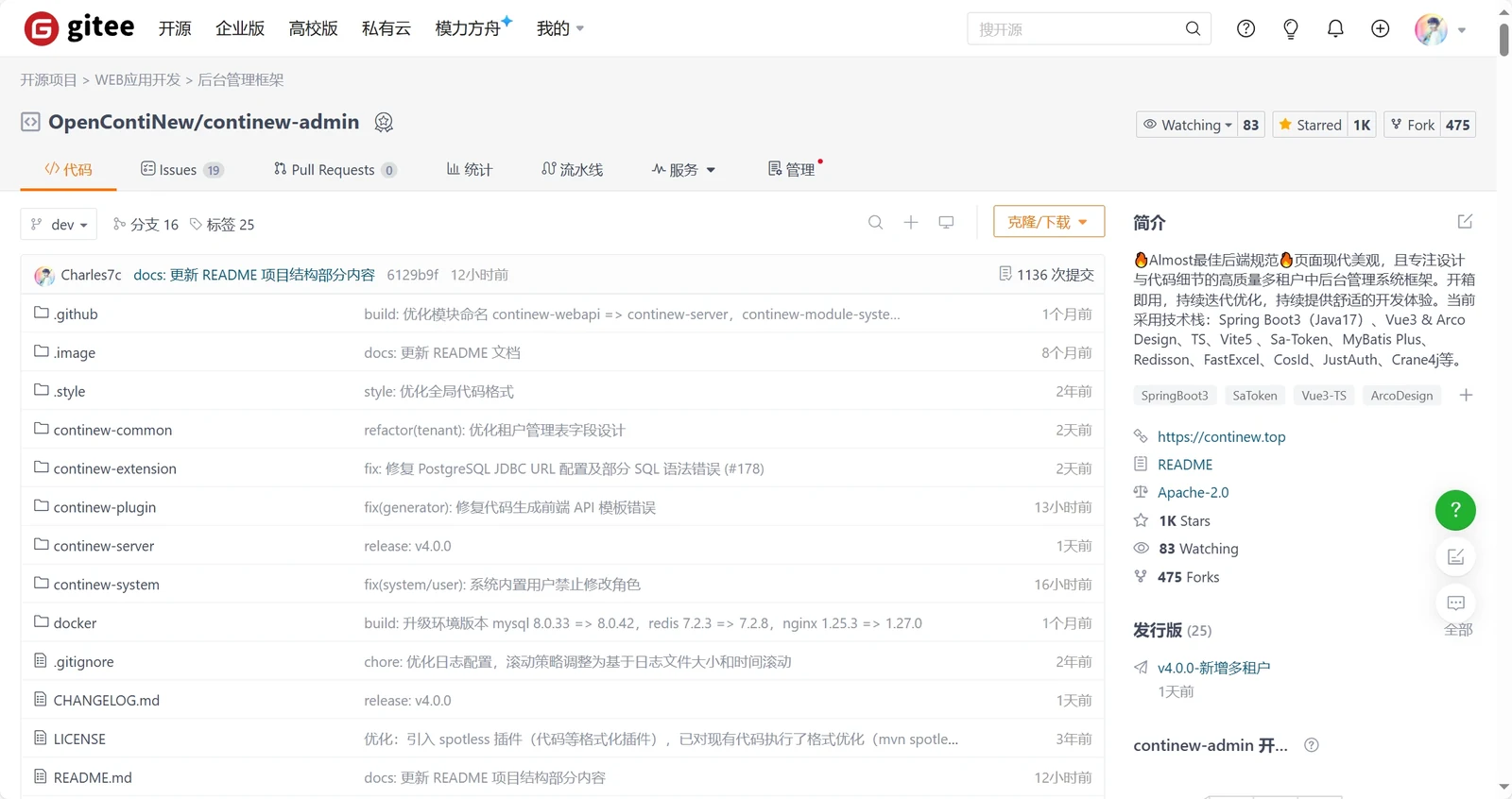Open the https://continew.top link

(x=1221, y=436)
